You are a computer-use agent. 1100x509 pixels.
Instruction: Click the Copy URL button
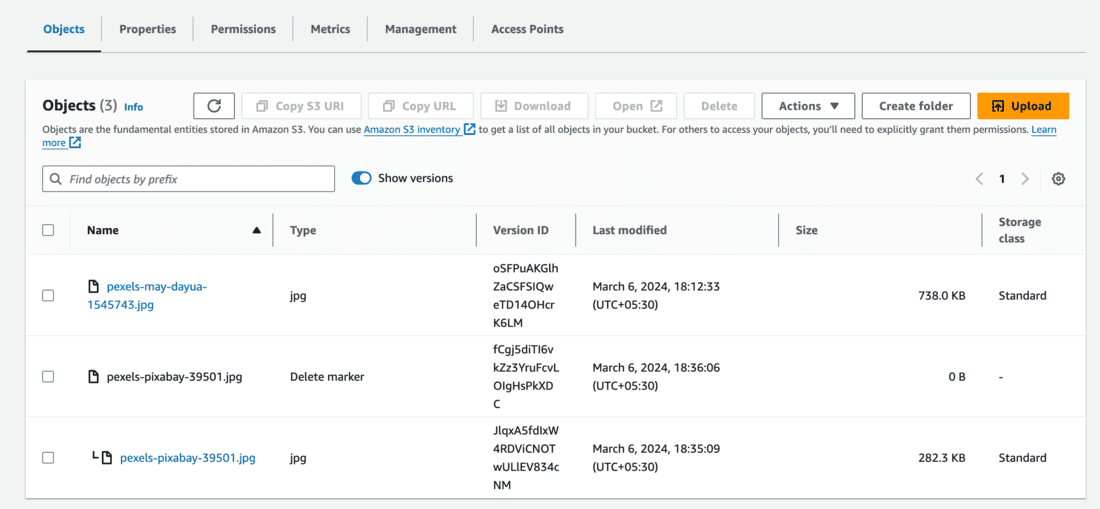coord(420,106)
